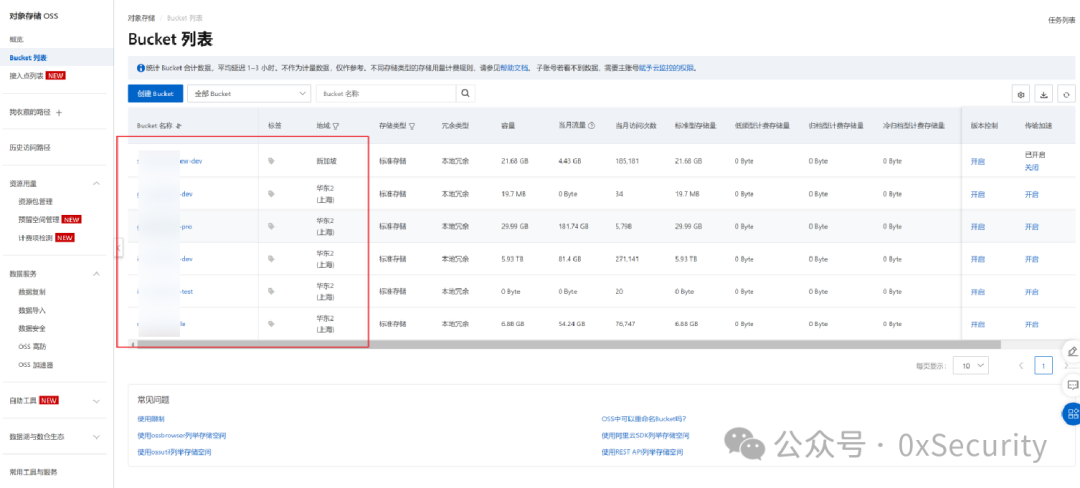Collapse the 资源用量 sidebar section

coord(96,183)
